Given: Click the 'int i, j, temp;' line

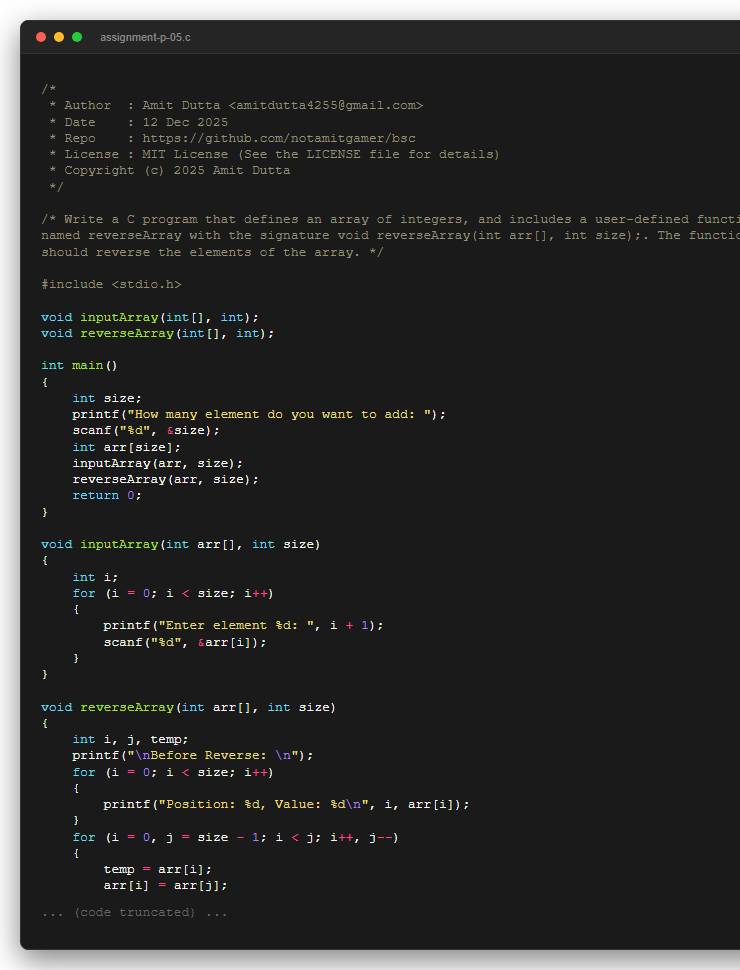Looking at the screenshot, I should coord(131,739).
